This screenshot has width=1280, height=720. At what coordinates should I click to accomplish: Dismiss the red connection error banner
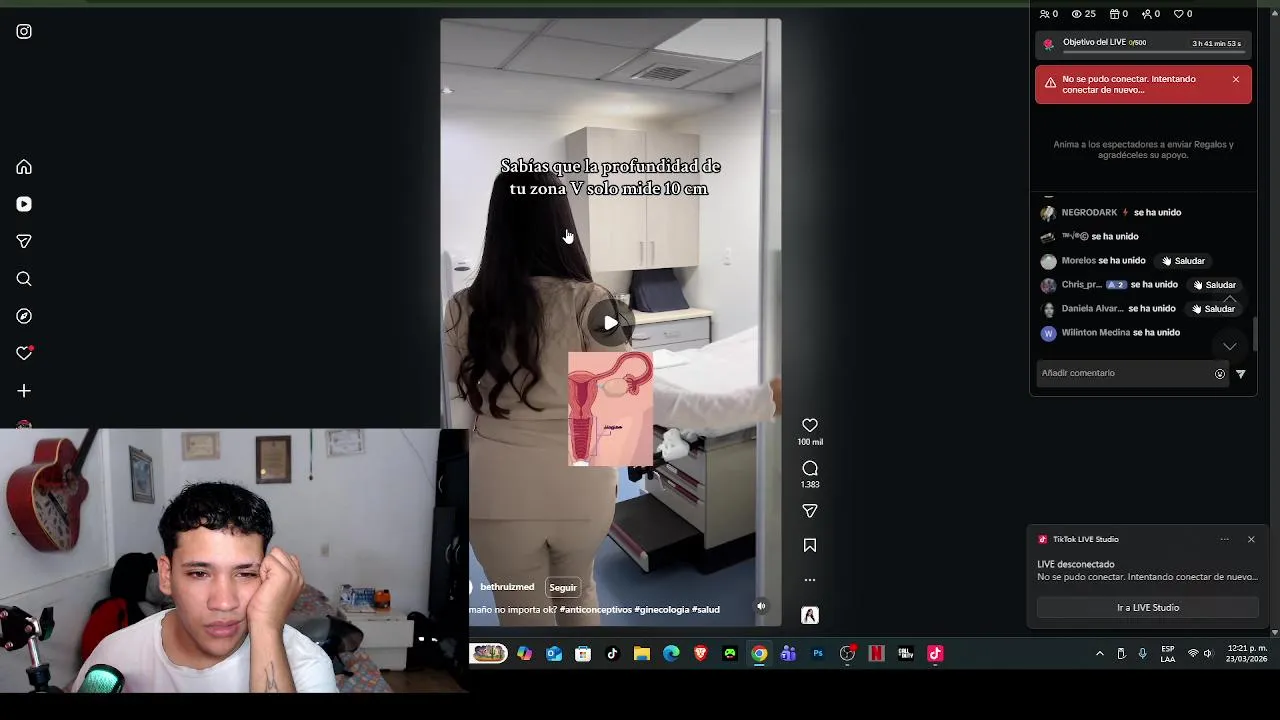pos(1236,79)
